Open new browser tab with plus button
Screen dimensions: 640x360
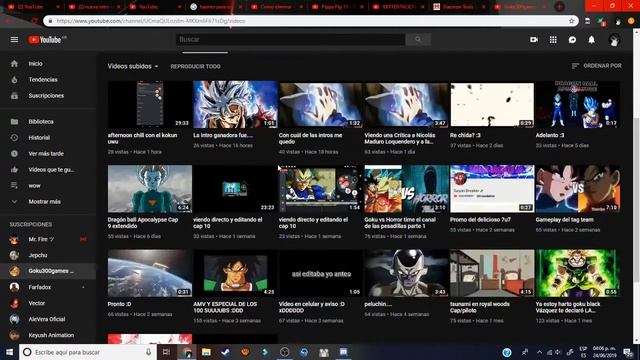pos(560,7)
